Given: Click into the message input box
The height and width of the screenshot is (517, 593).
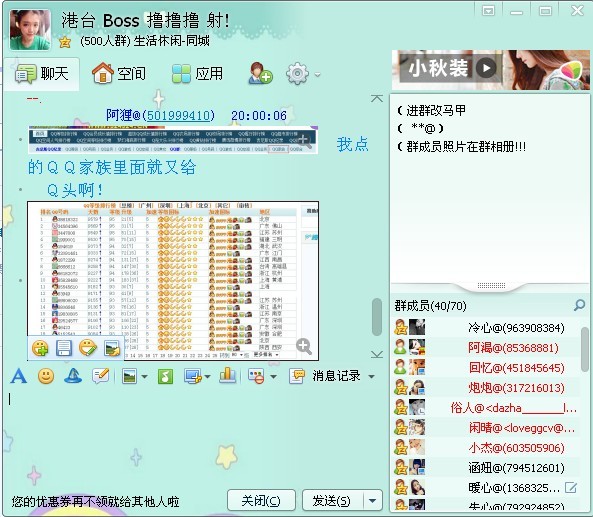Looking at the screenshot, I should pyautogui.click(x=195, y=437).
